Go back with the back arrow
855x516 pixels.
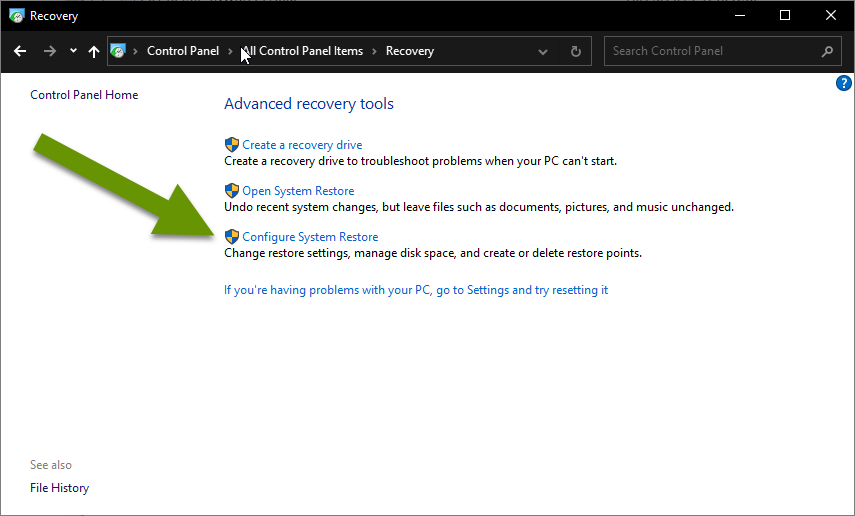coord(20,51)
